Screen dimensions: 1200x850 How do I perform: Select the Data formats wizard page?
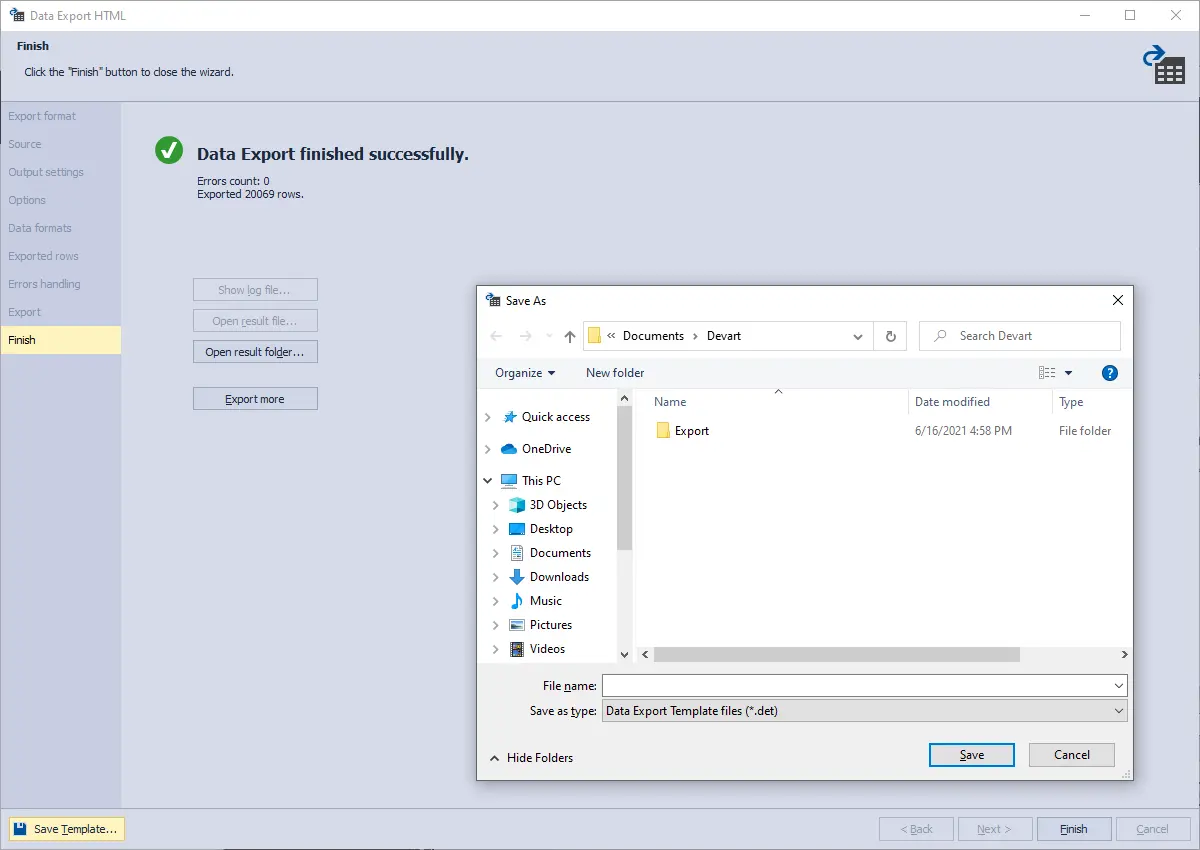[x=39, y=228]
